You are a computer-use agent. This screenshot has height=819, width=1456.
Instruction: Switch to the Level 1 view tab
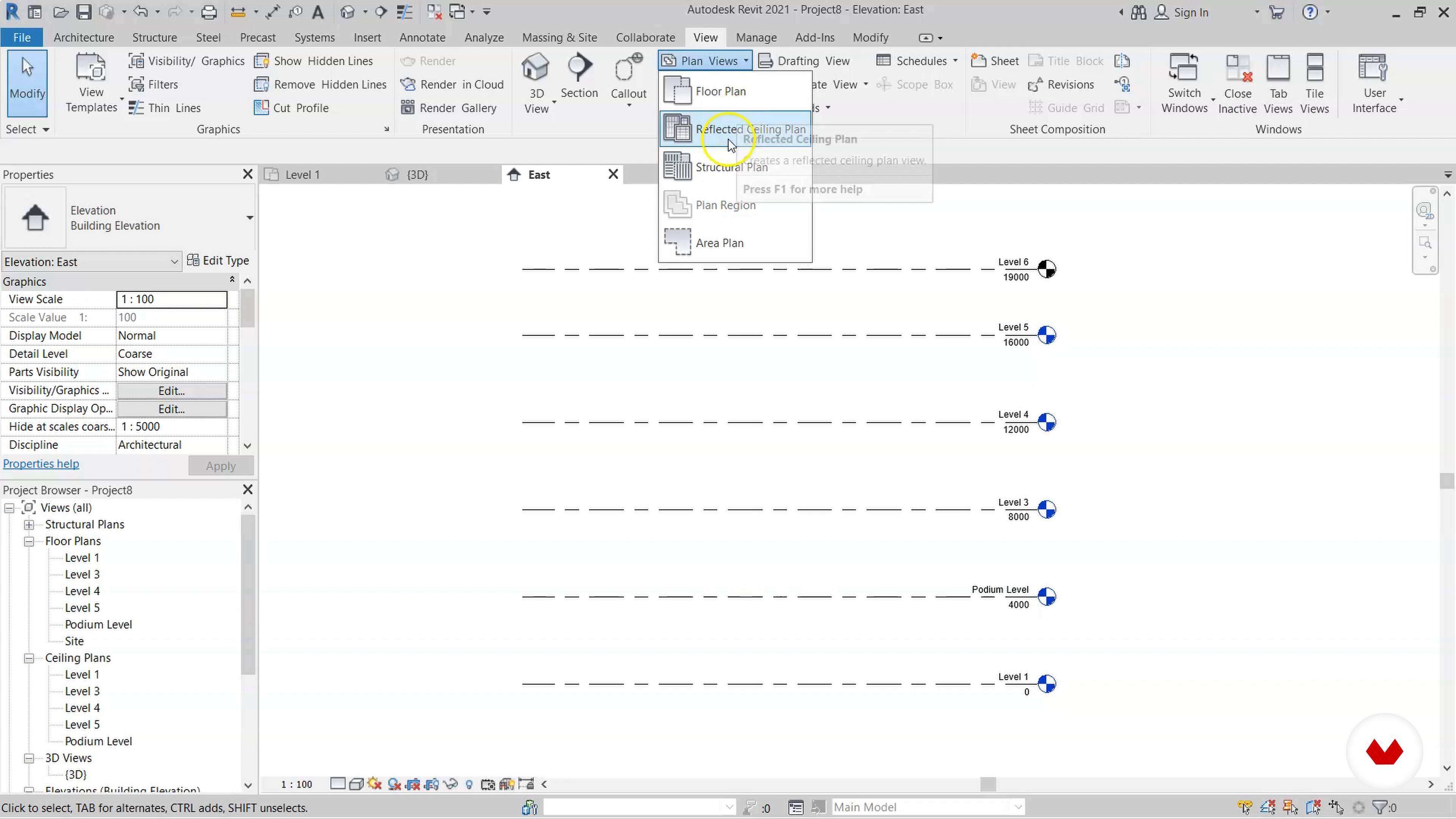tap(303, 175)
